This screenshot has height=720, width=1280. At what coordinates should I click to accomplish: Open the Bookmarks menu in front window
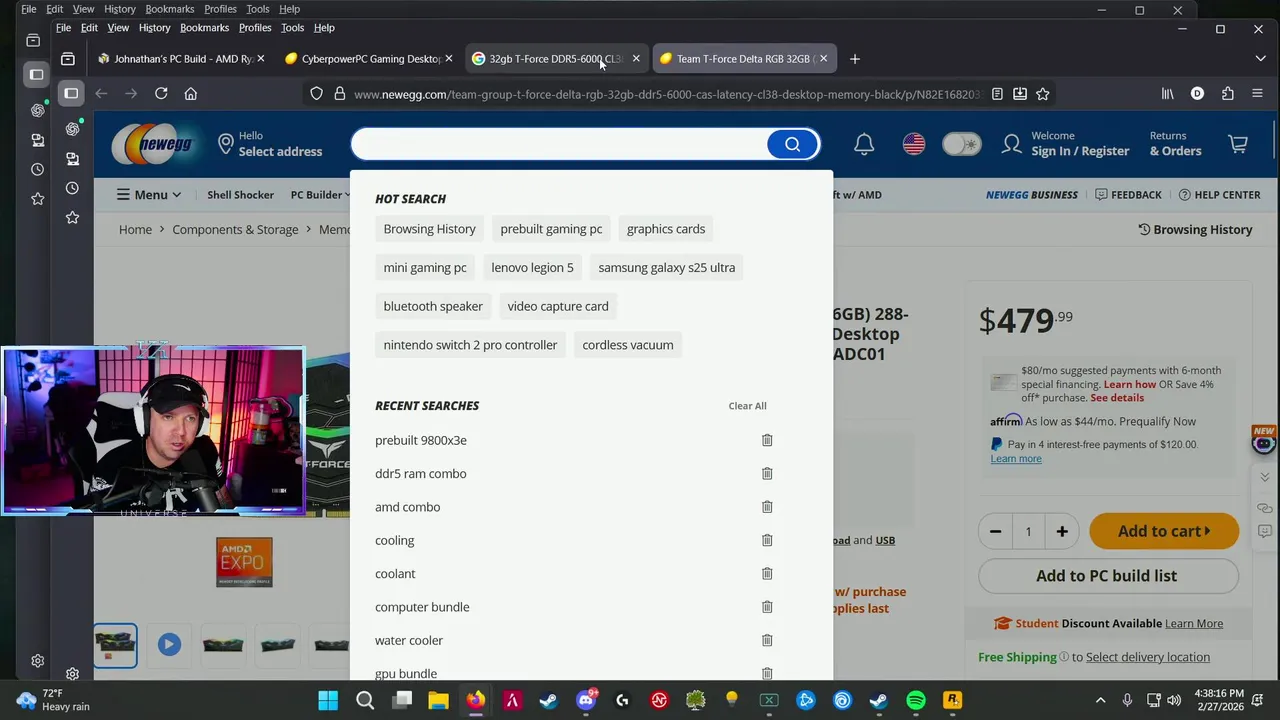(x=204, y=28)
